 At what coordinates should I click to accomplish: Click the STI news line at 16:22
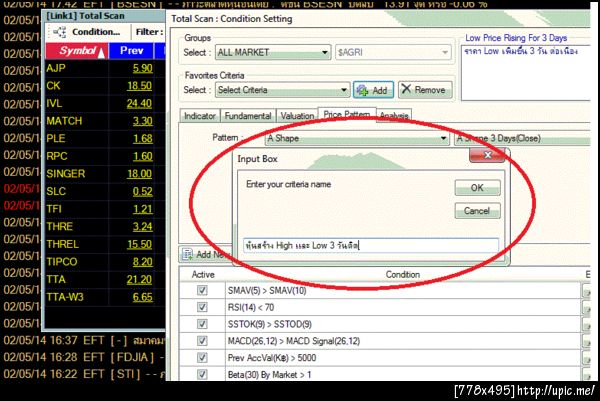[84, 374]
